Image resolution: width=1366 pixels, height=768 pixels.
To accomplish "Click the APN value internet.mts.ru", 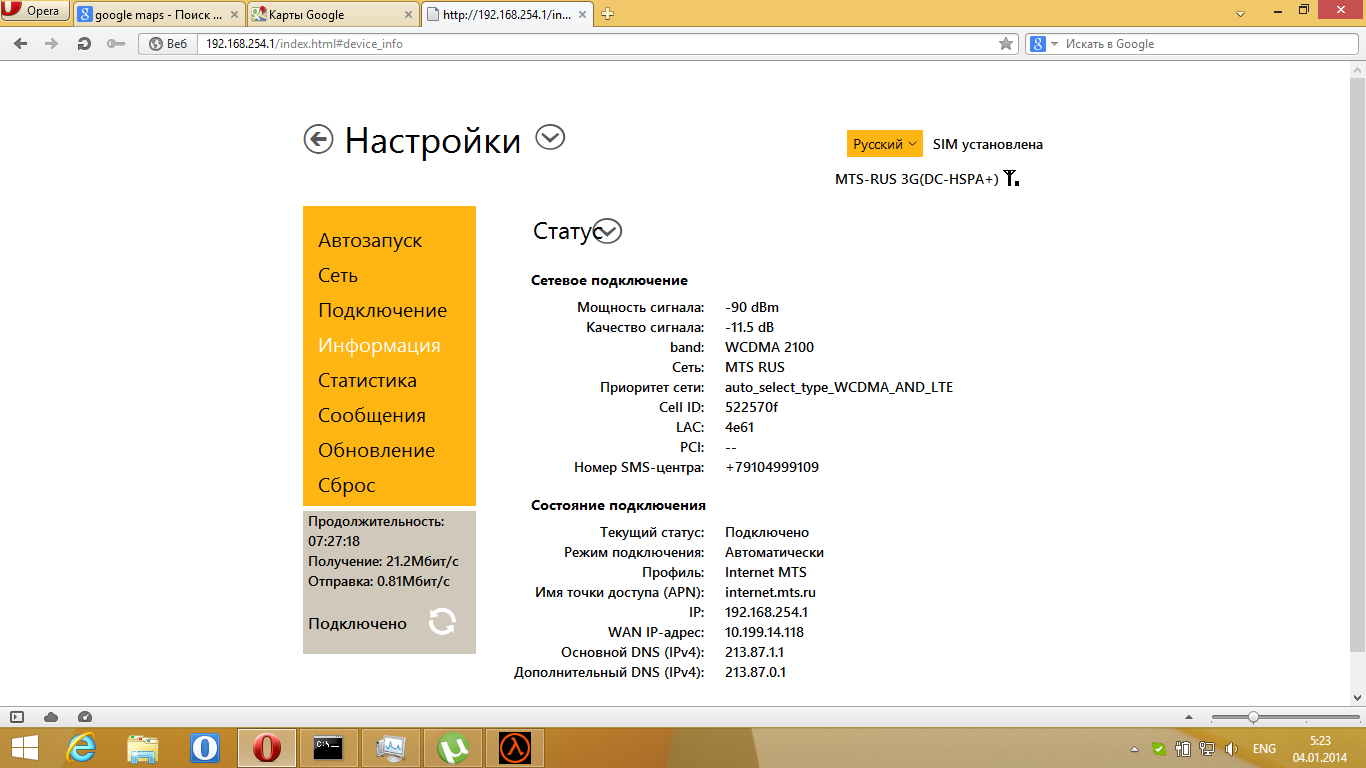I will click(771, 592).
